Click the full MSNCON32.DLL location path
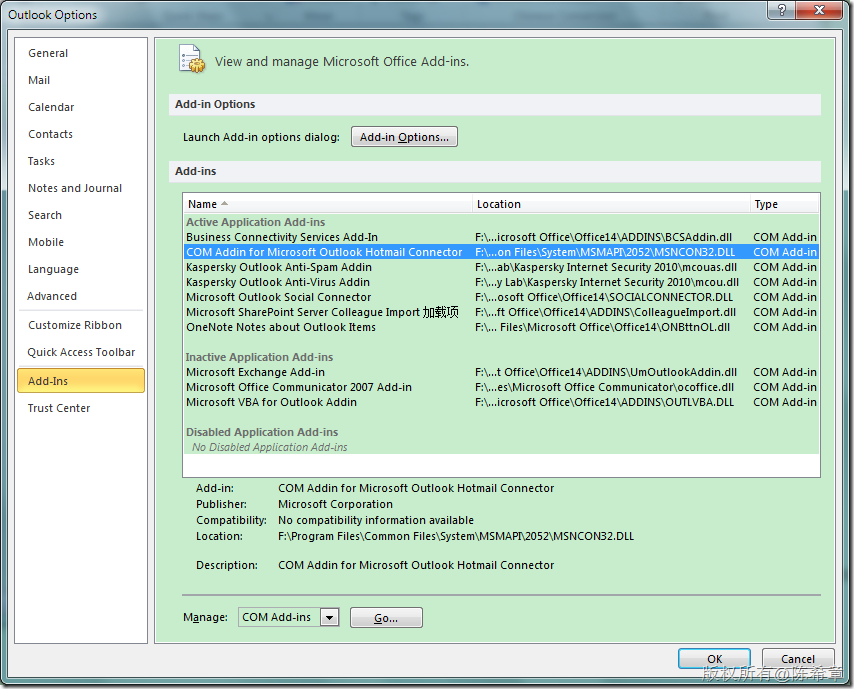 [x=456, y=536]
